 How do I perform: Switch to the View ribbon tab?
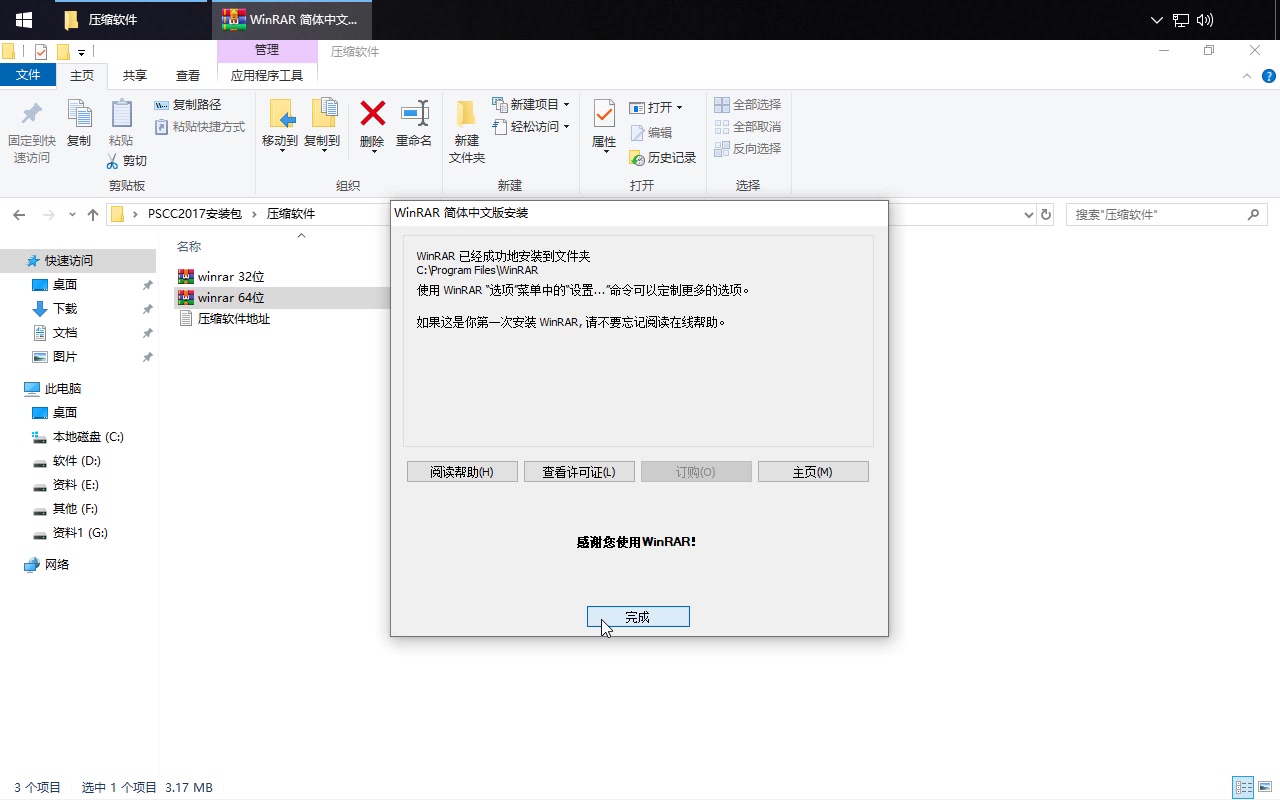click(188, 75)
